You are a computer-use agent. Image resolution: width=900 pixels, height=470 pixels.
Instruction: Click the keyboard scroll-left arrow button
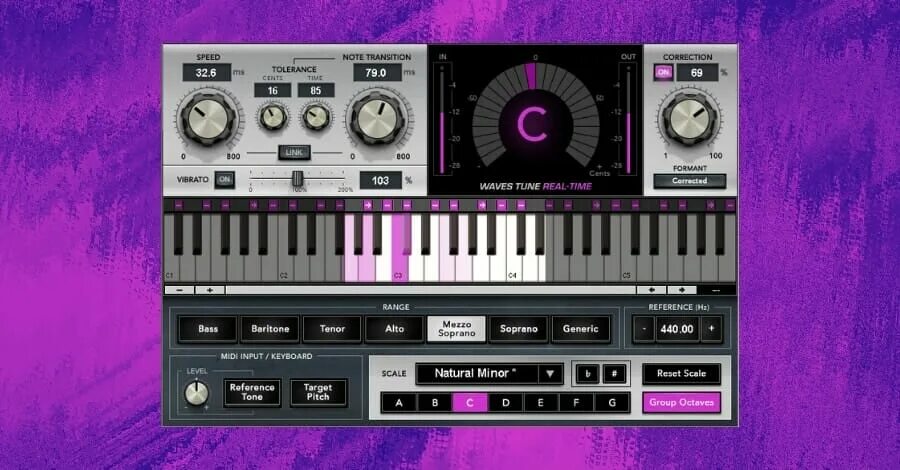coord(652,290)
